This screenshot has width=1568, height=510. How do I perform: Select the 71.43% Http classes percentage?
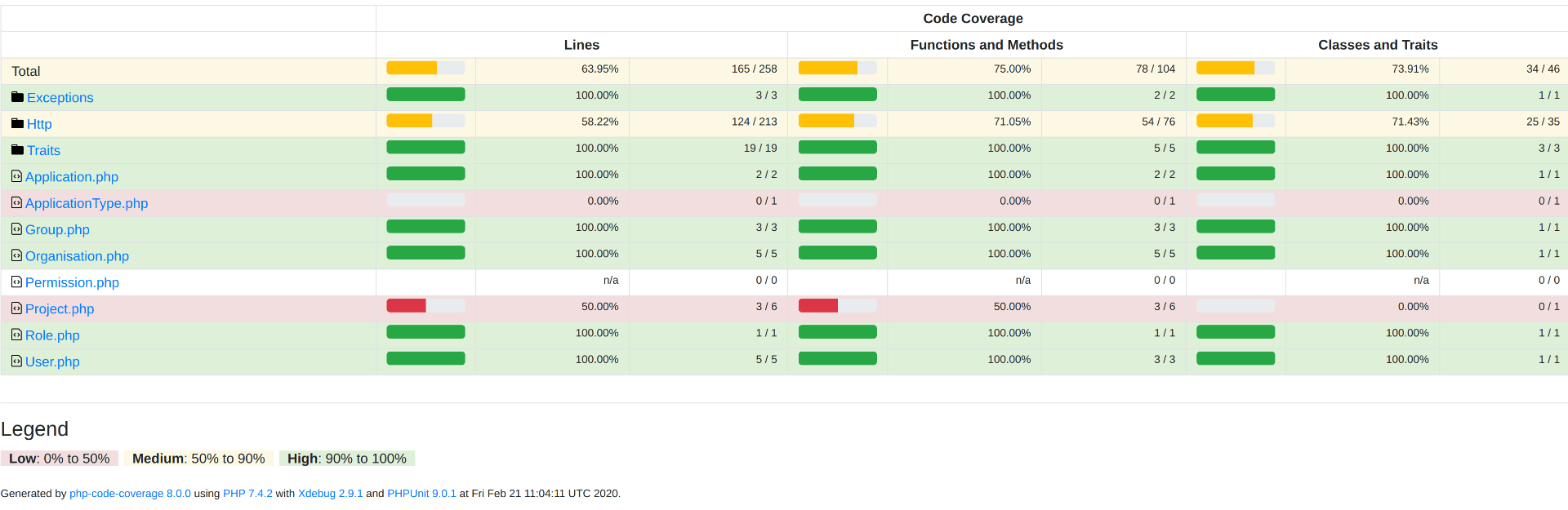1410,122
